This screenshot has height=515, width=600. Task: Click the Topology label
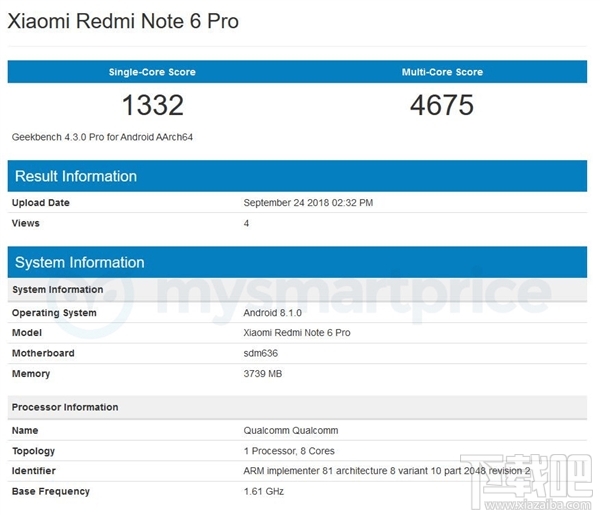click(33, 451)
